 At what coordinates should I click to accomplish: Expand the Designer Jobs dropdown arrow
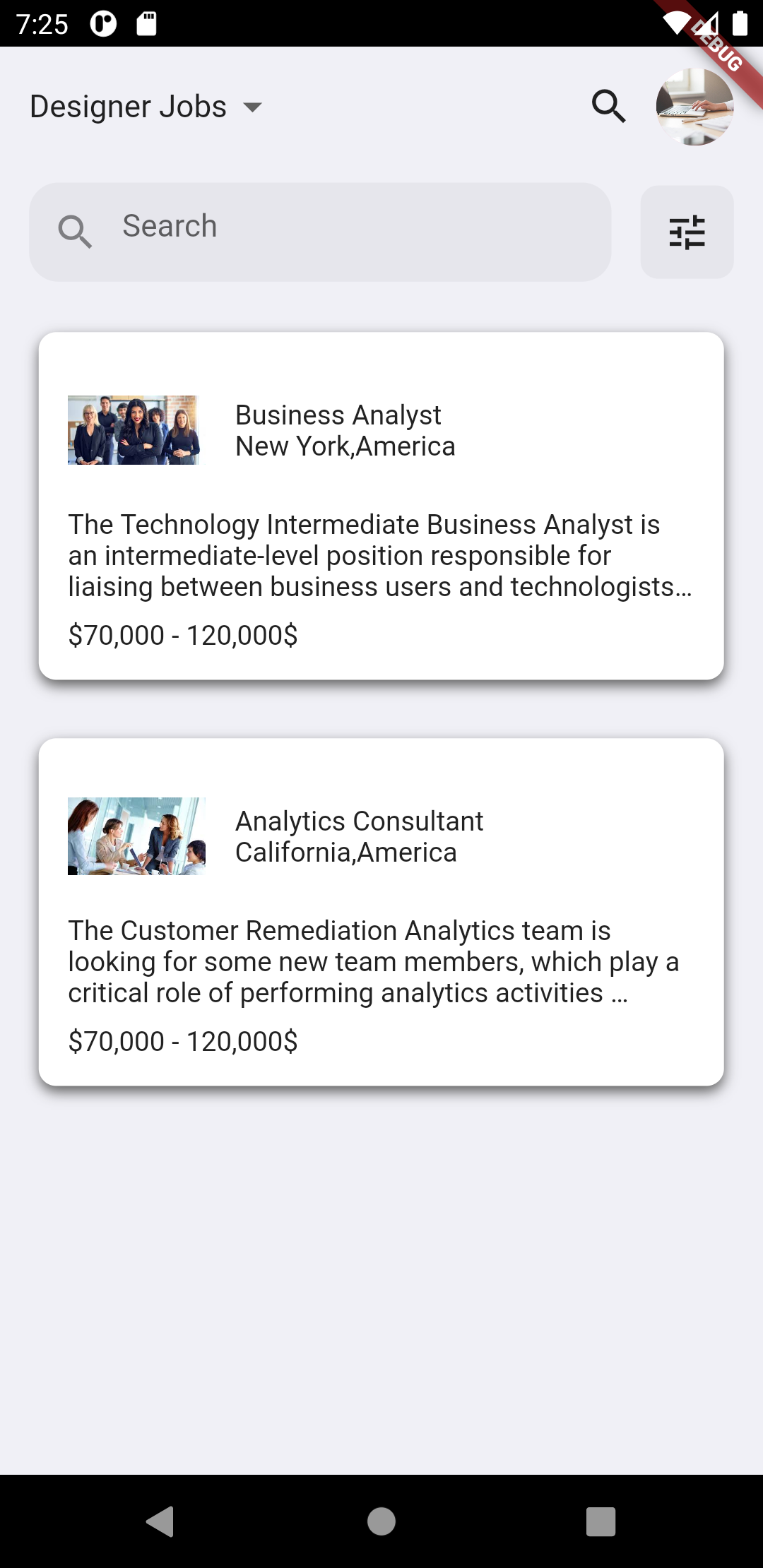coord(252,107)
